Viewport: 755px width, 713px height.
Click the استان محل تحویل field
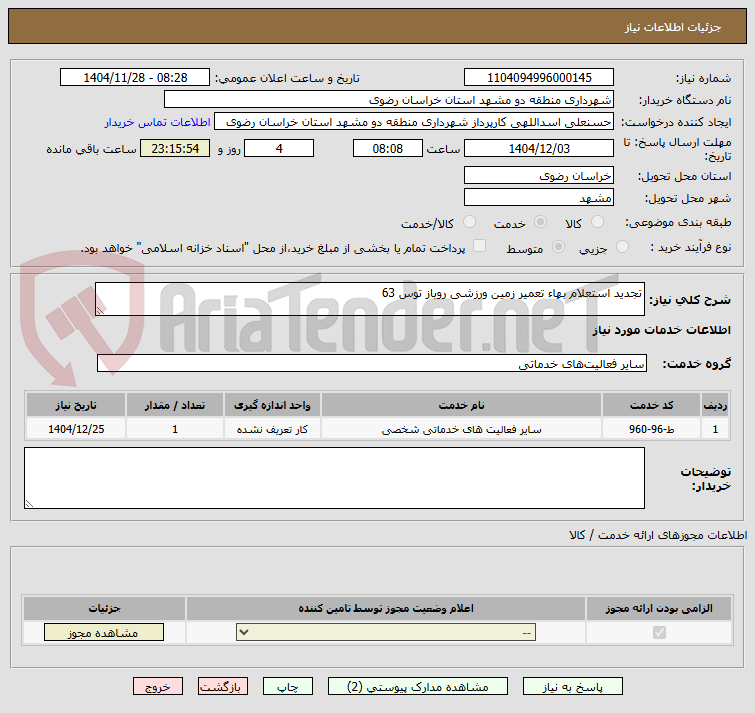coord(539,175)
